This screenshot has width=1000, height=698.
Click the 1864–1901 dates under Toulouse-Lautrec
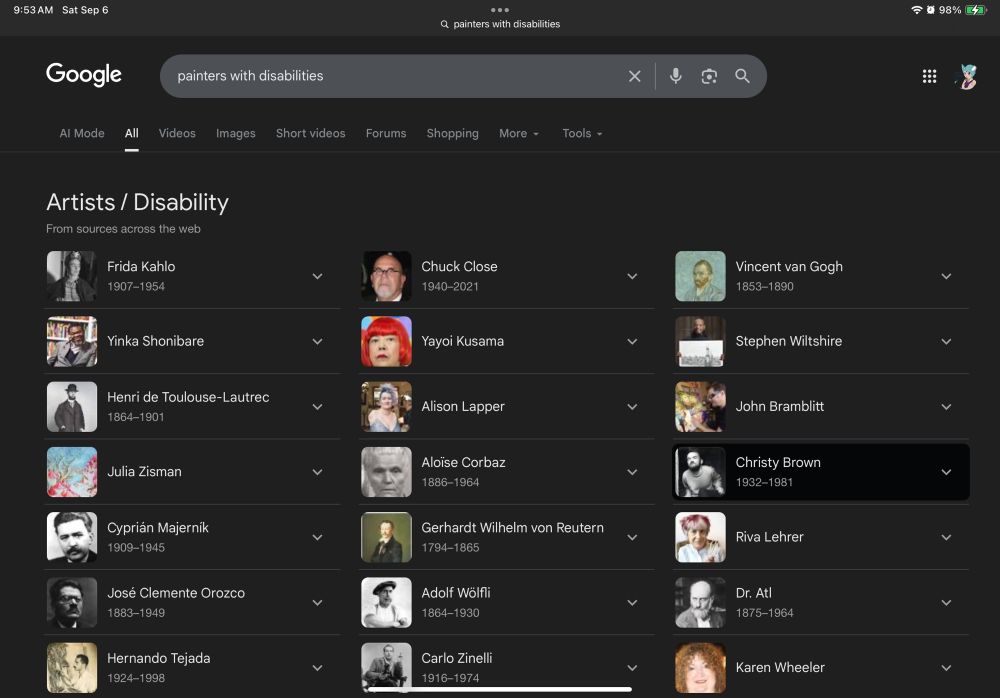[135, 417]
